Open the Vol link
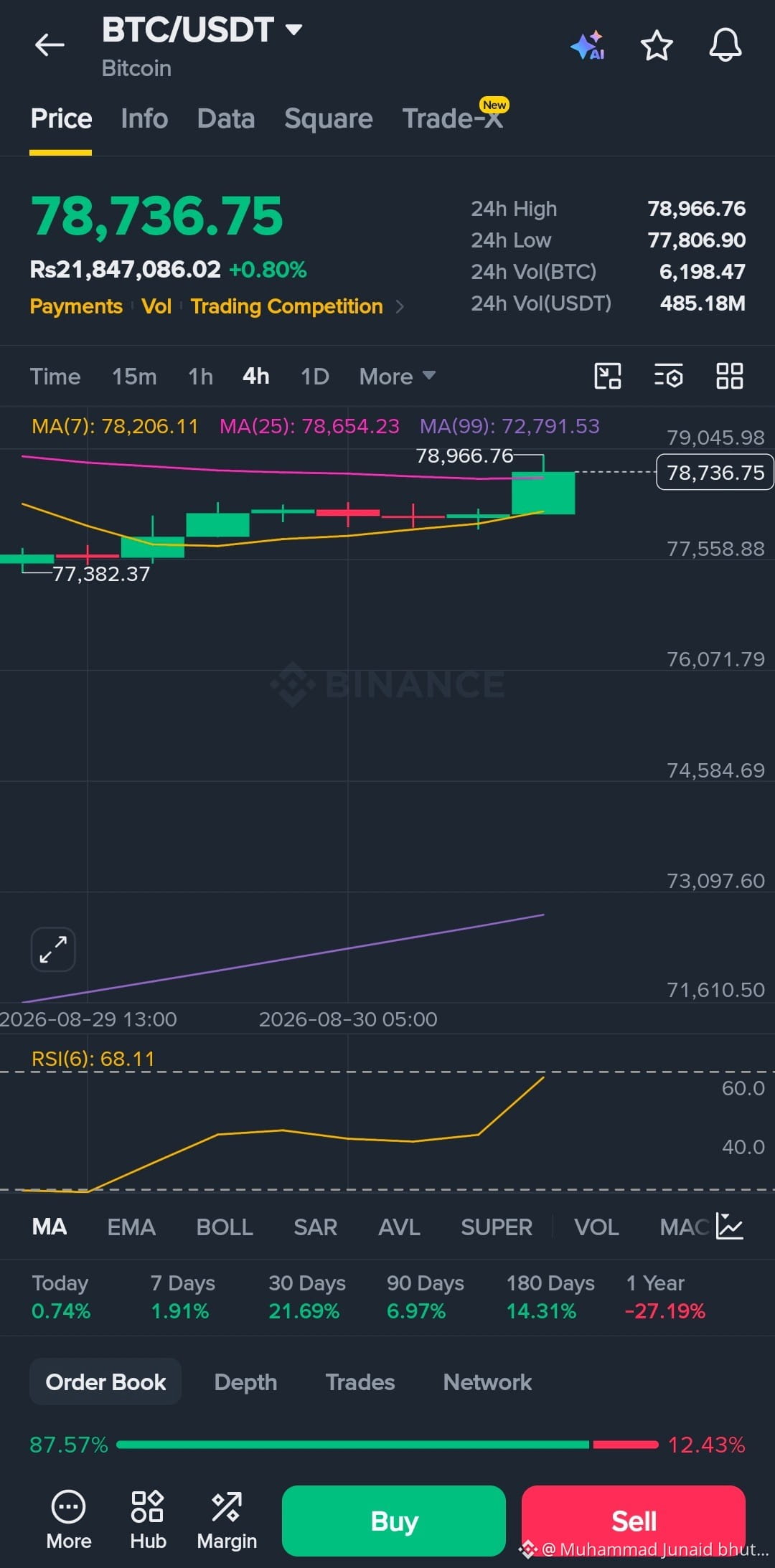Image resolution: width=775 pixels, height=1568 pixels. [156, 306]
